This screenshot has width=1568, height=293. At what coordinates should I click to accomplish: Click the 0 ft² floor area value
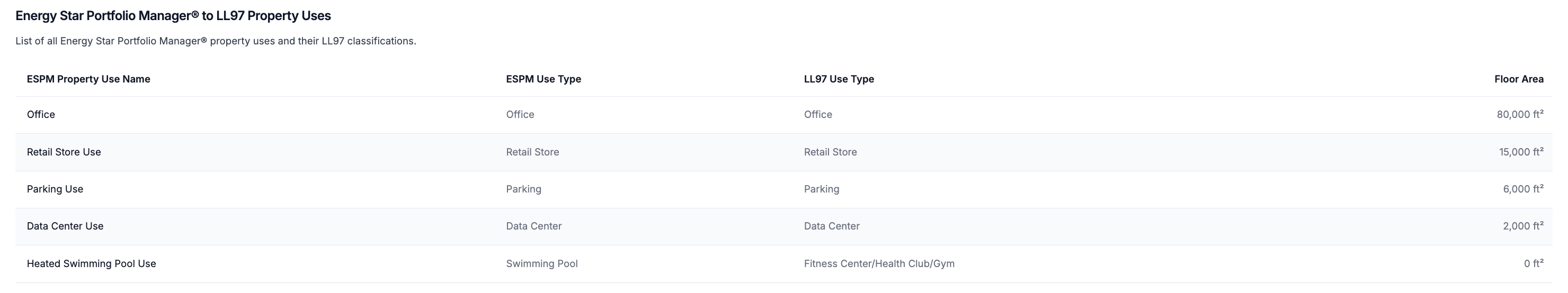click(1533, 263)
